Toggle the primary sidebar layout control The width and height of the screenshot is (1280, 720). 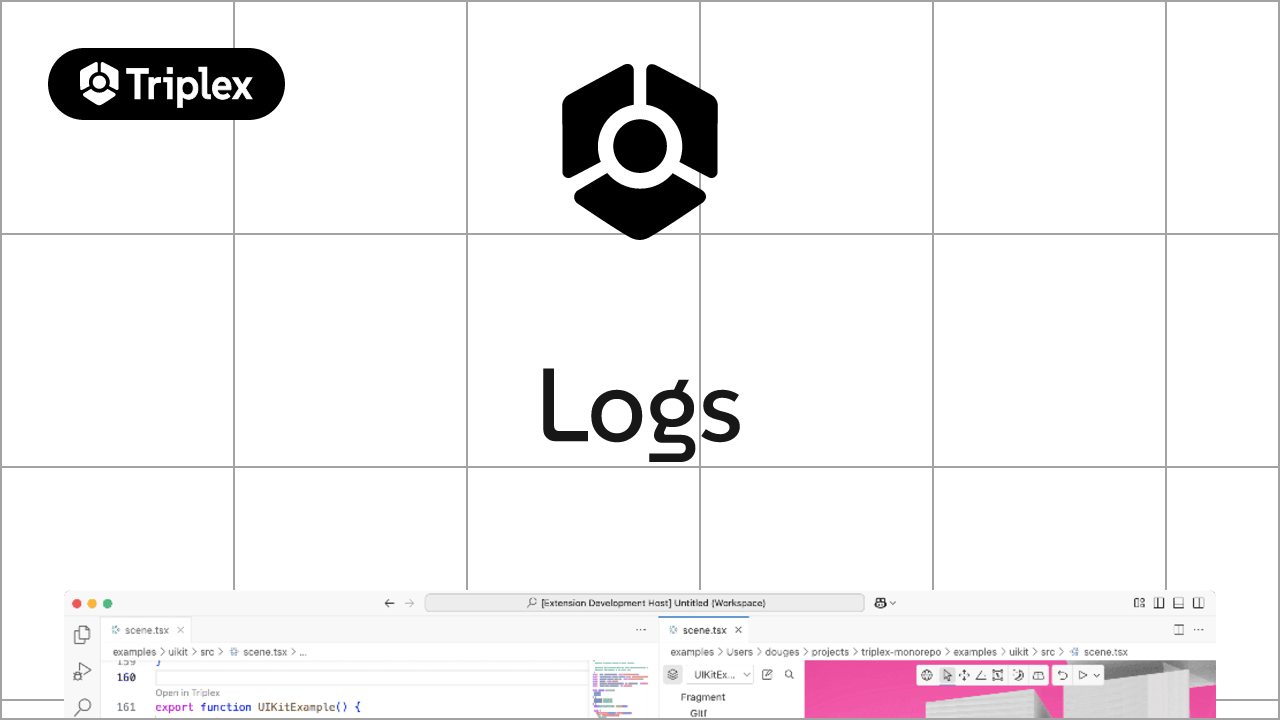[1158, 603]
